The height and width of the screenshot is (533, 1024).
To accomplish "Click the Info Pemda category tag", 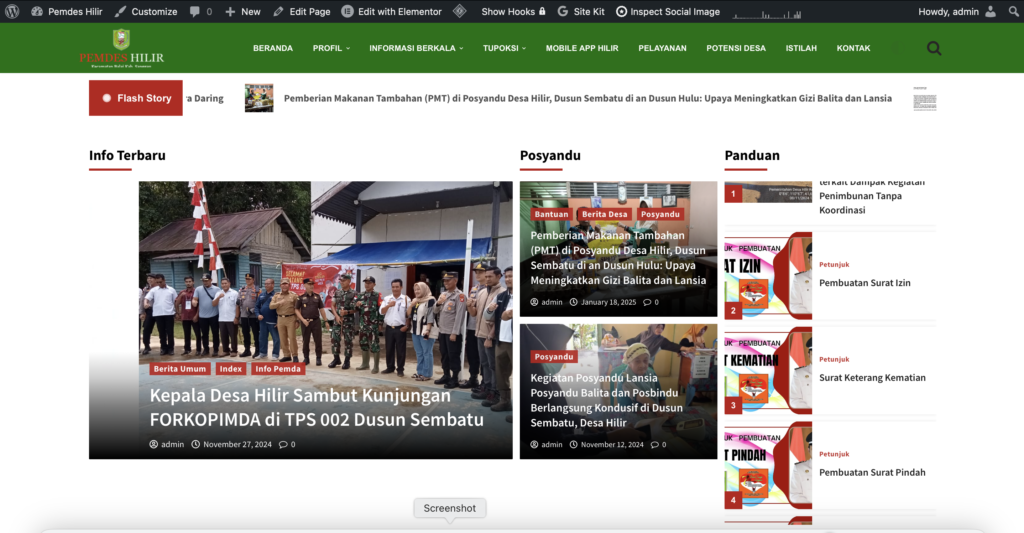I will (x=278, y=368).
